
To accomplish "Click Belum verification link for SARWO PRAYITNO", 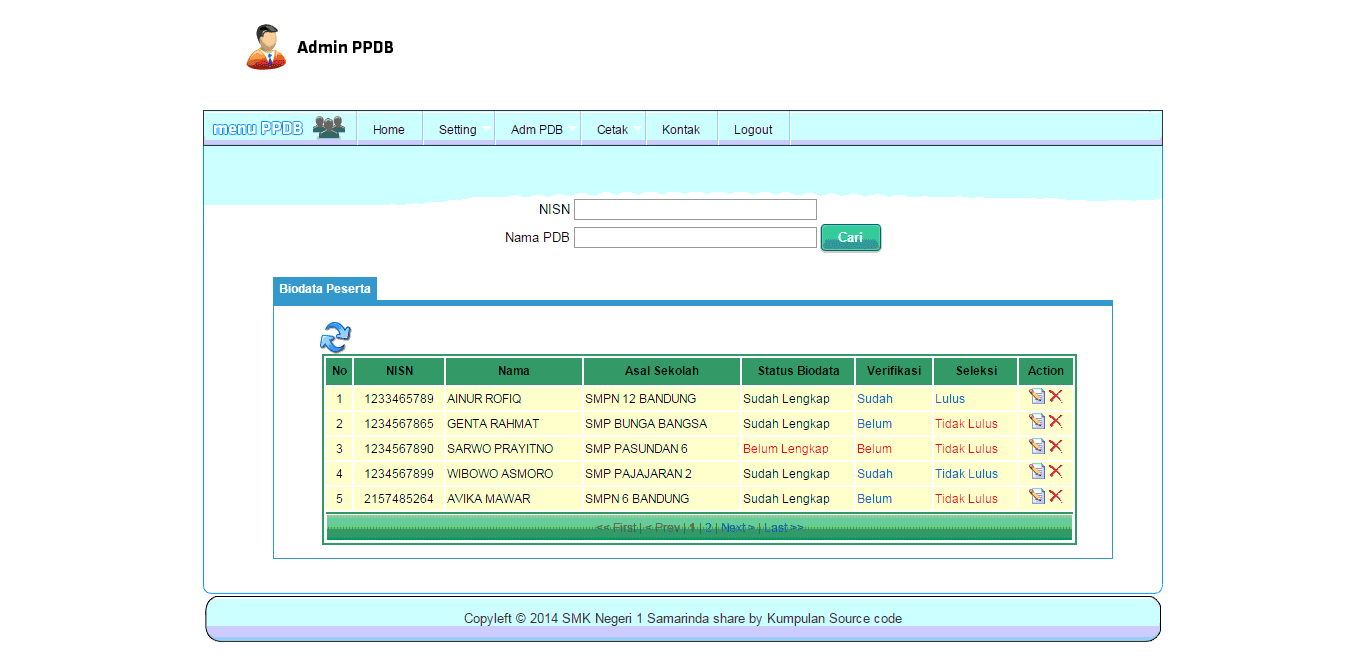I will coord(874,449).
